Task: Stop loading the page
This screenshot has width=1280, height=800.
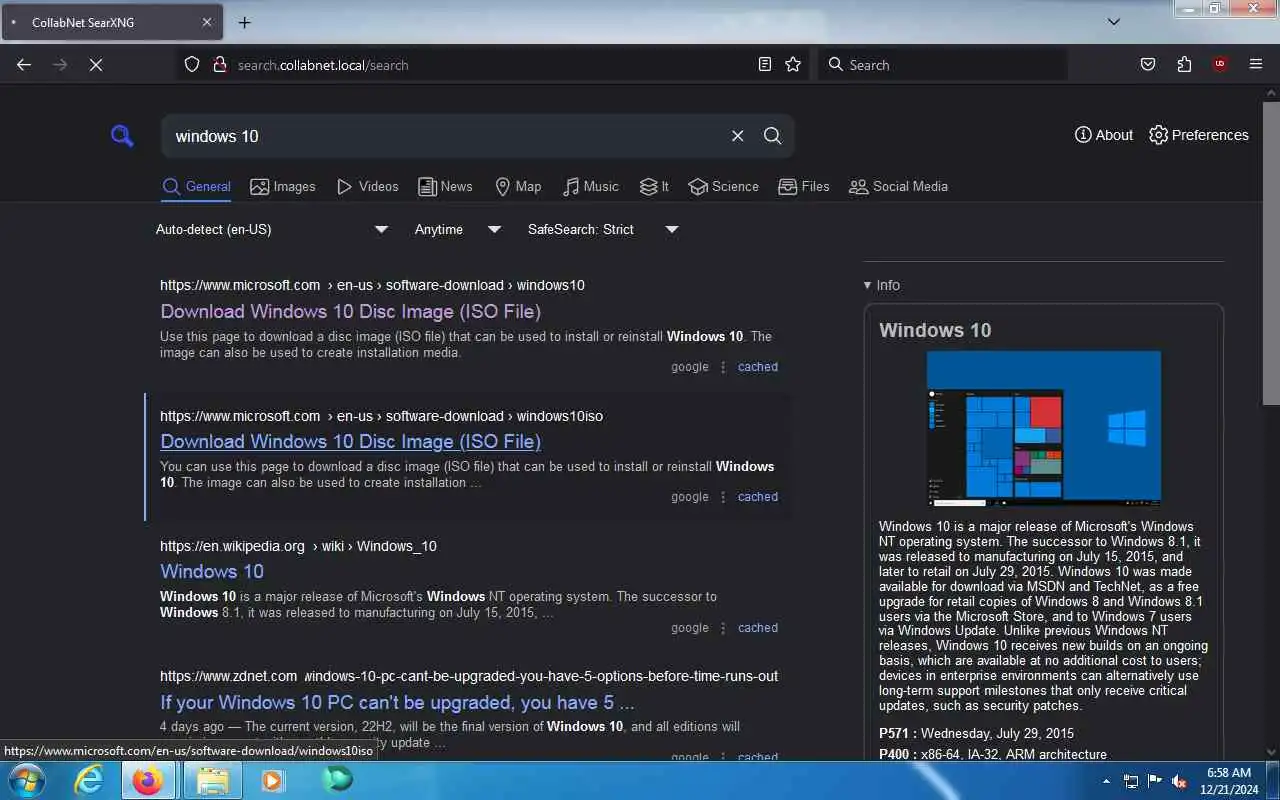Action: click(95, 64)
